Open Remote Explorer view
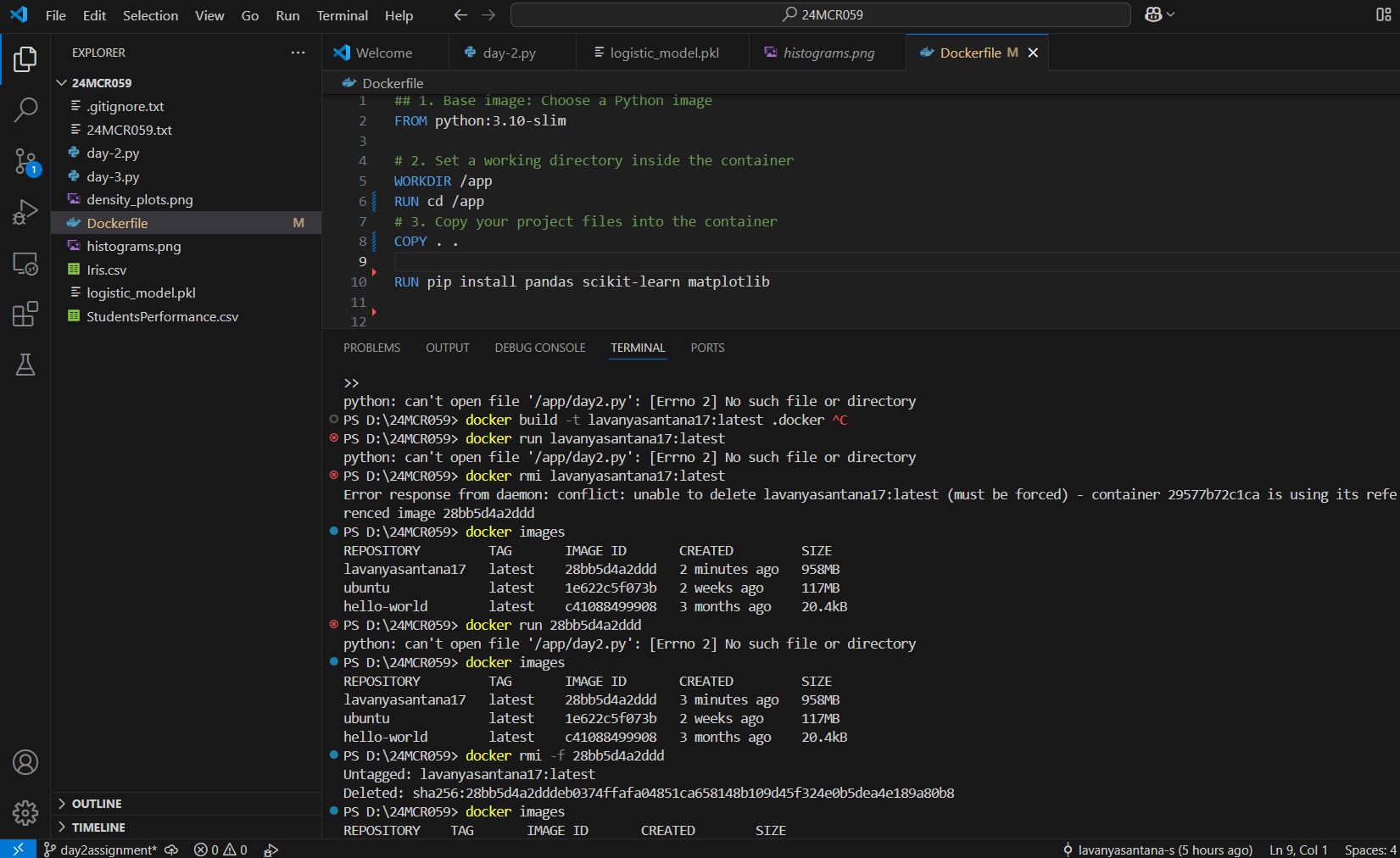Viewport: 1400px width, 858px height. 25,264
